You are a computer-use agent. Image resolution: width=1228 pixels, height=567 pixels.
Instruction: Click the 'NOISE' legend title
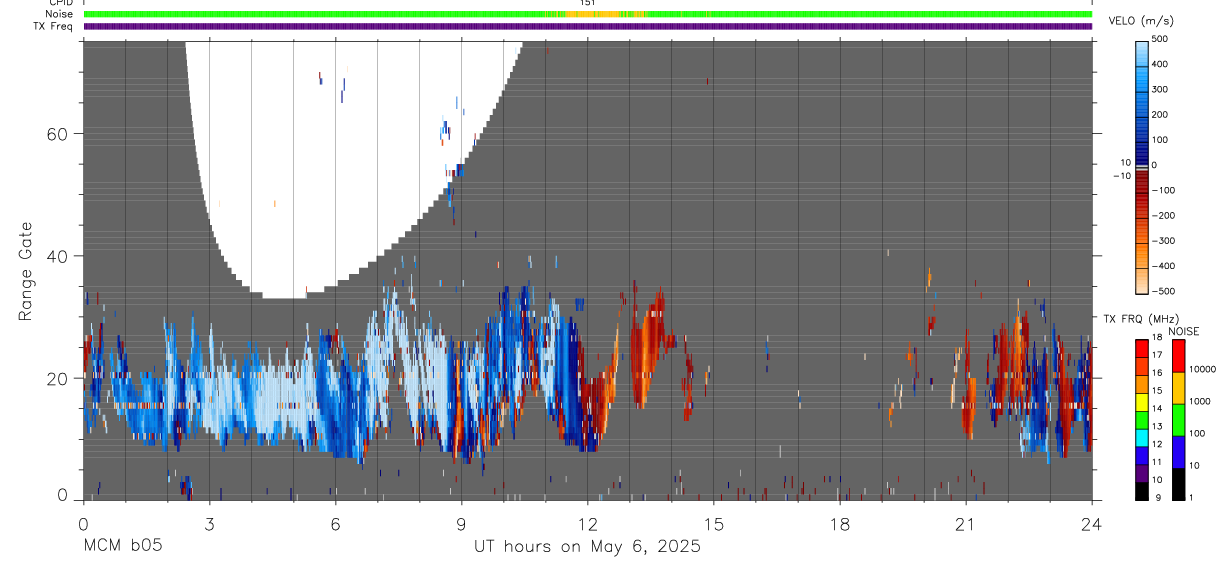1183,331
